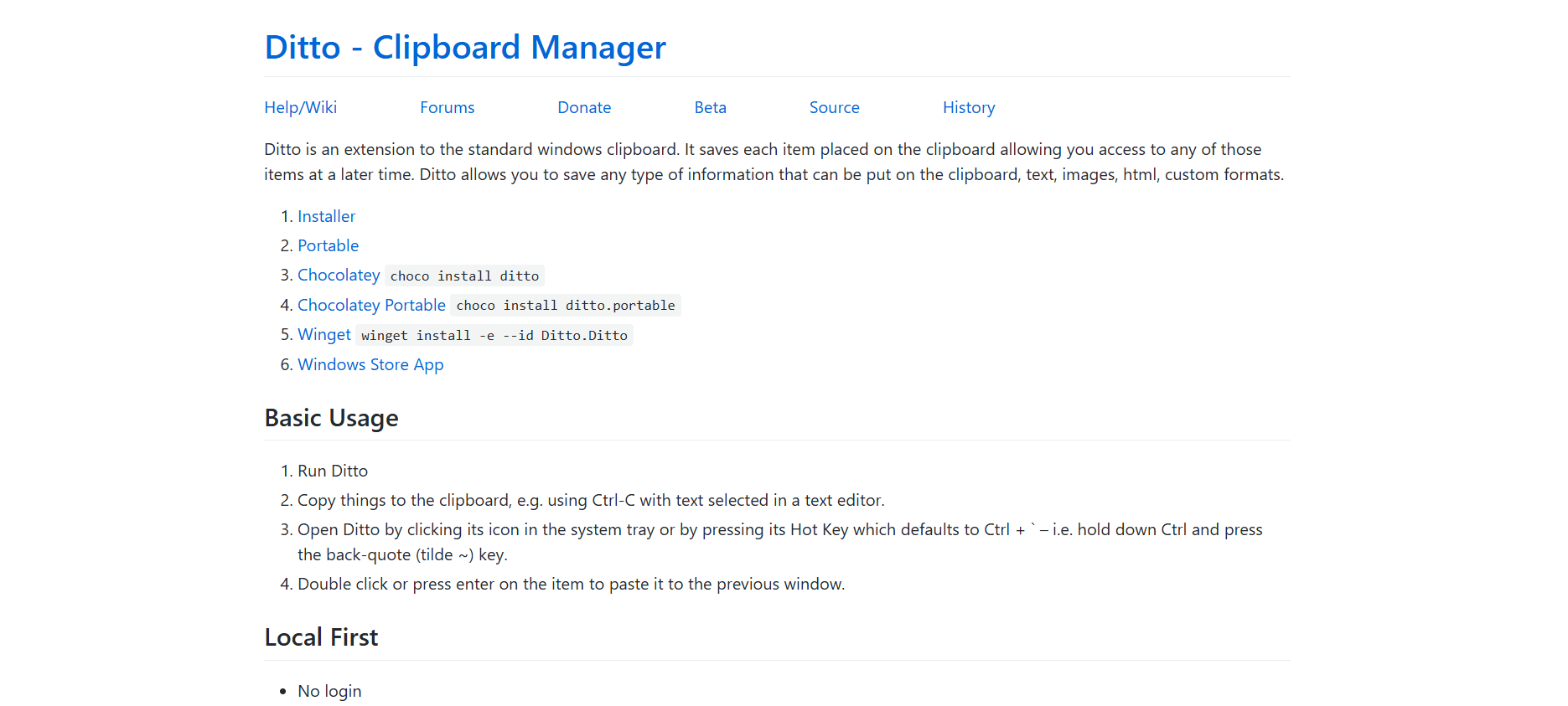The height and width of the screenshot is (706, 1568).
Task: Download the Installer version
Action: click(326, 216)
